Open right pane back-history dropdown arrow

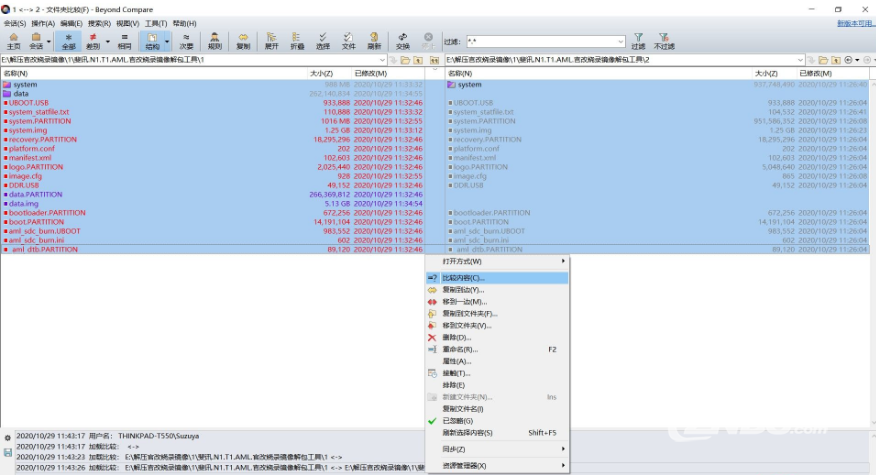click(x=857, y=60)
